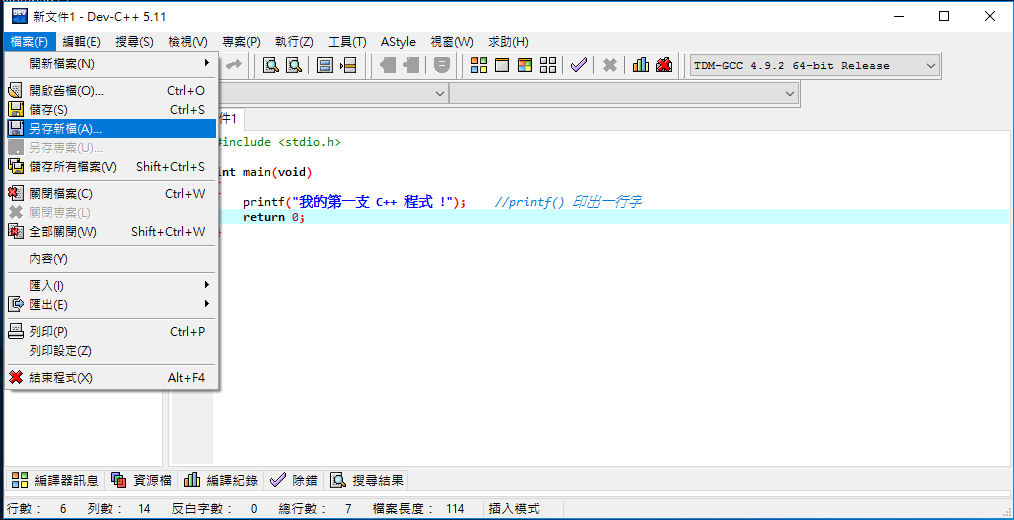Viewport: 1014px width, 520px height.
Task: Click grayed 另存專案(U)... entry
Action: [111, 147]
